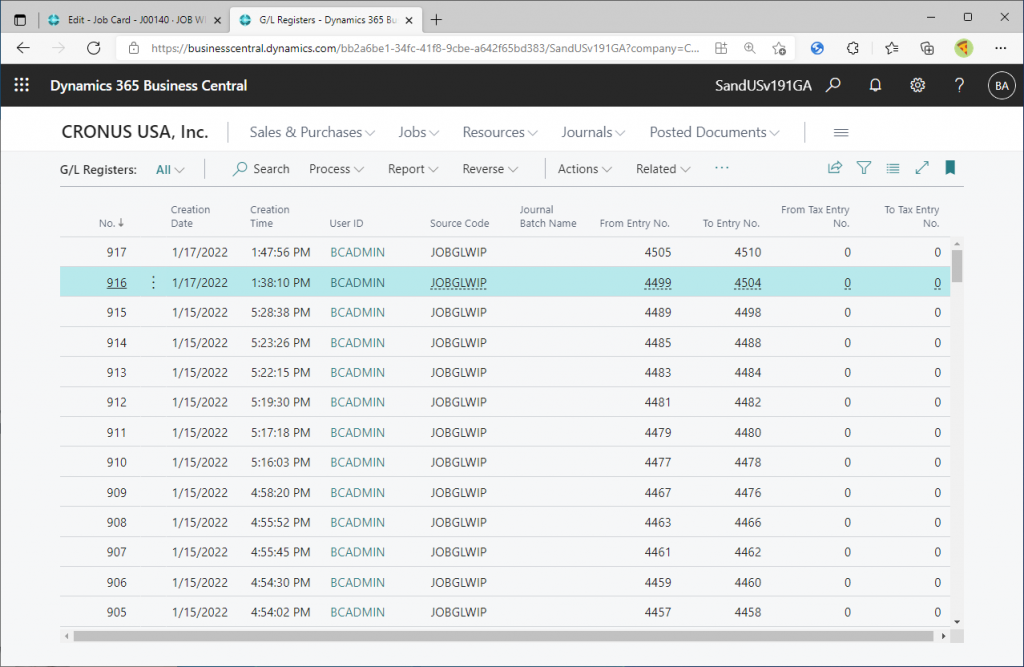Toggle the filter pane funnel icon

click(863, 168)
